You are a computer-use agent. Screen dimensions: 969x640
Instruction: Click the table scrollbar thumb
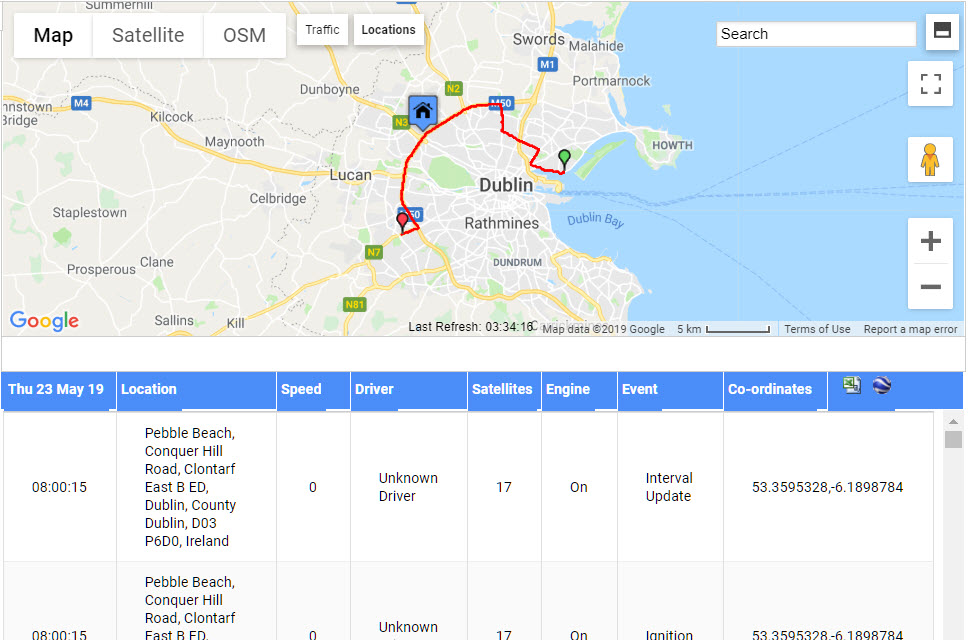point(953,439)
